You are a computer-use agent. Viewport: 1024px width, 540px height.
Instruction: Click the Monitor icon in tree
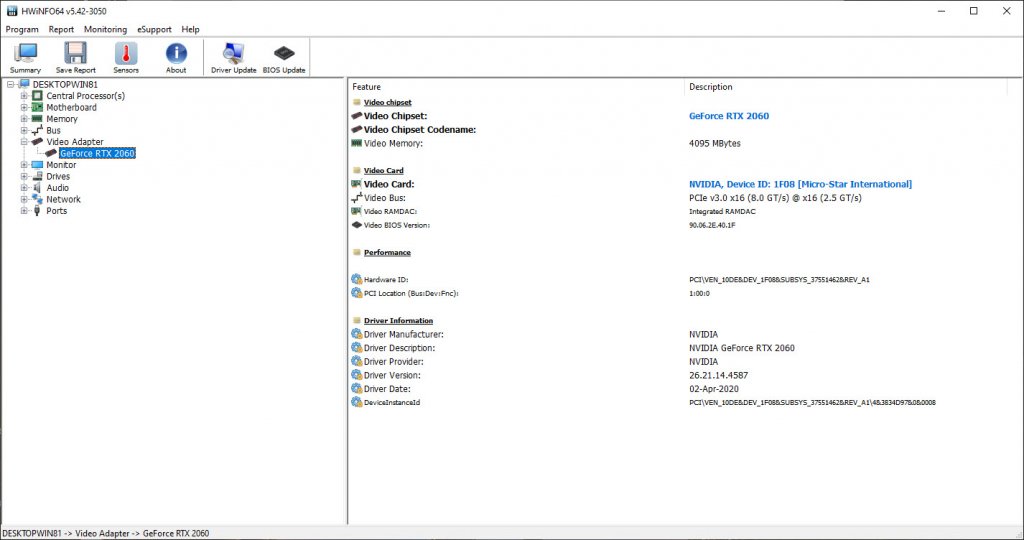tap(37, 165)
